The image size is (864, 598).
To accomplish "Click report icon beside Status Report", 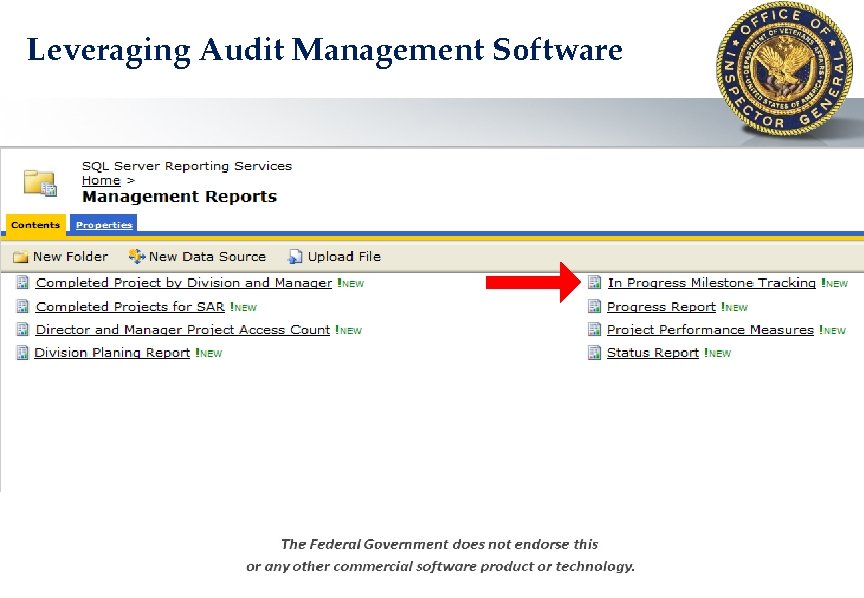I will click(595, 352).
